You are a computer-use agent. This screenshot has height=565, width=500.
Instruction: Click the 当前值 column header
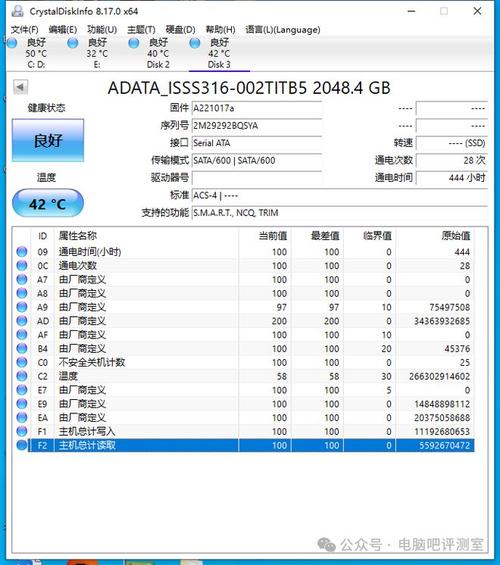point(265,236)
